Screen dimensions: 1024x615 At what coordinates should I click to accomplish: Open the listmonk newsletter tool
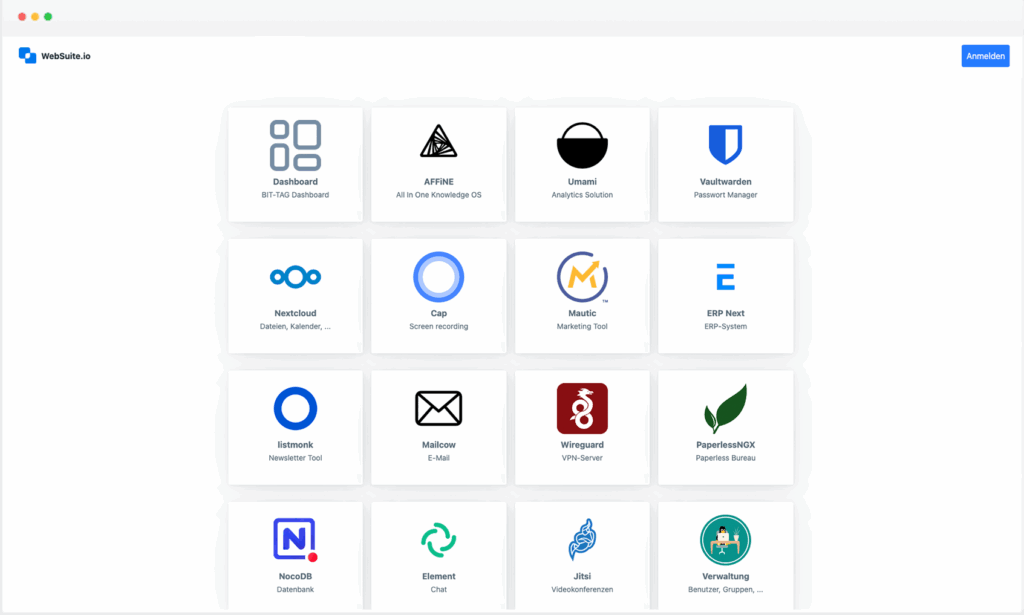coord(294,427)
